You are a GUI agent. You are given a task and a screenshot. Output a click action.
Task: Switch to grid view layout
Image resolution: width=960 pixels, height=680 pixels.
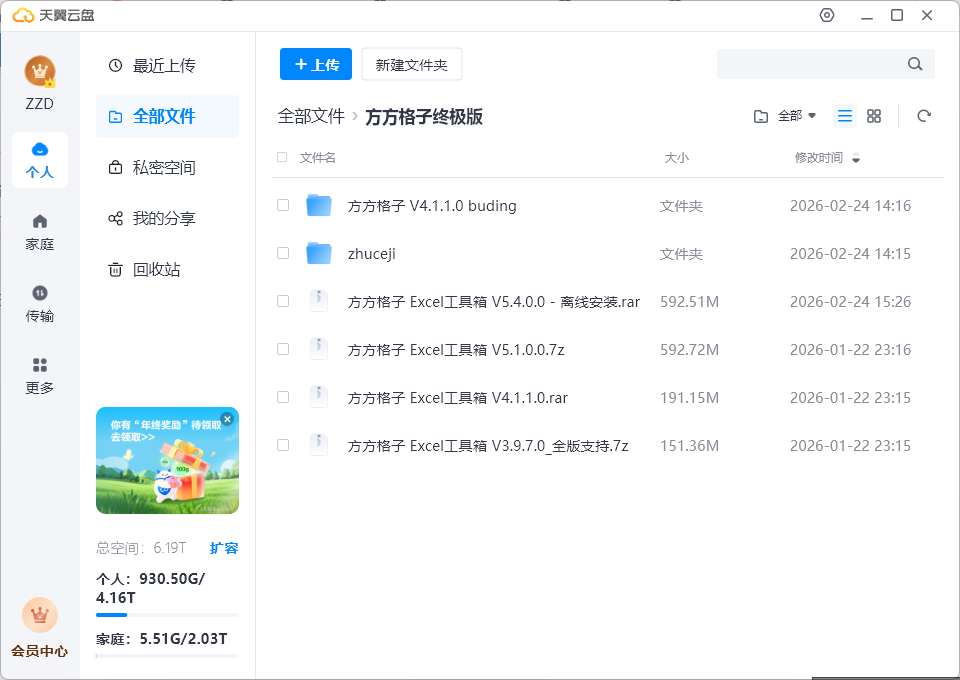(x=874, y=116)
